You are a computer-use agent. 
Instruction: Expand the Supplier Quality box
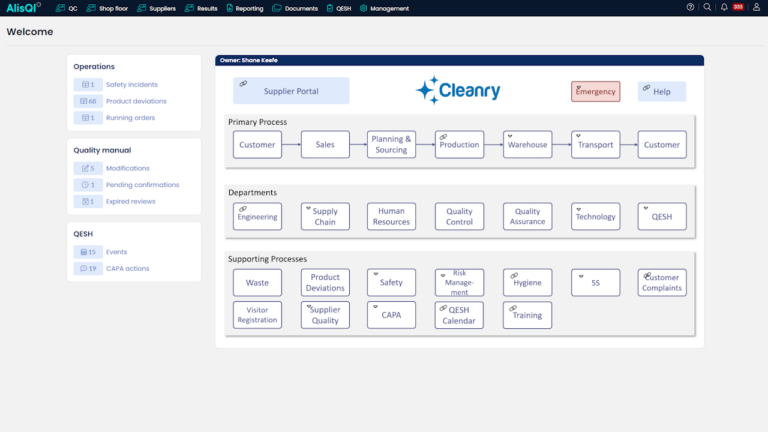pyautogui.click(x=325, y=315)
